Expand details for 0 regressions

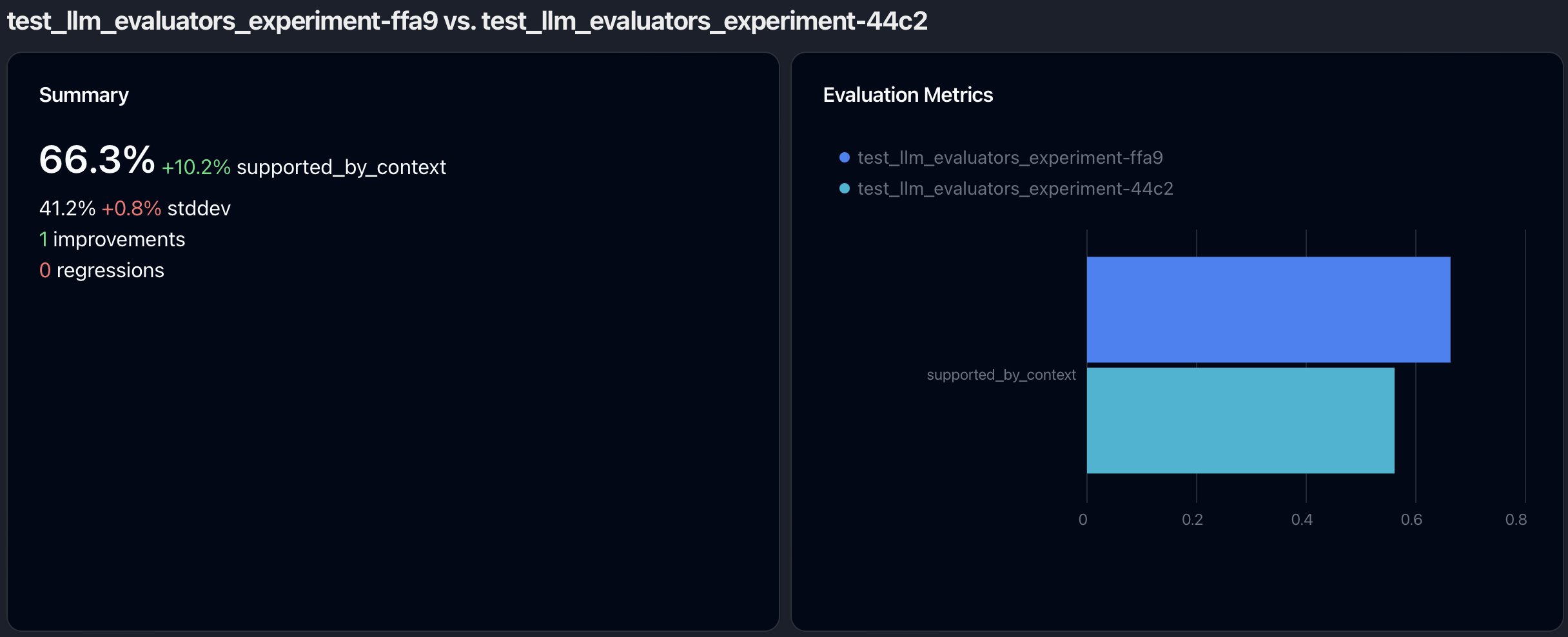pyautogui.click(x=102, y=269)
